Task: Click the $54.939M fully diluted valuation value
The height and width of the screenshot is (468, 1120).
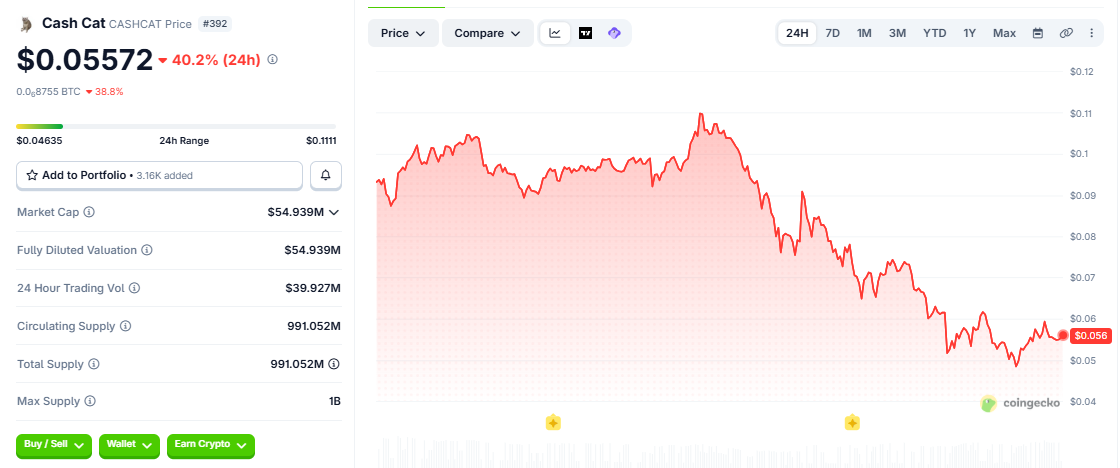Action: point(313,250)
